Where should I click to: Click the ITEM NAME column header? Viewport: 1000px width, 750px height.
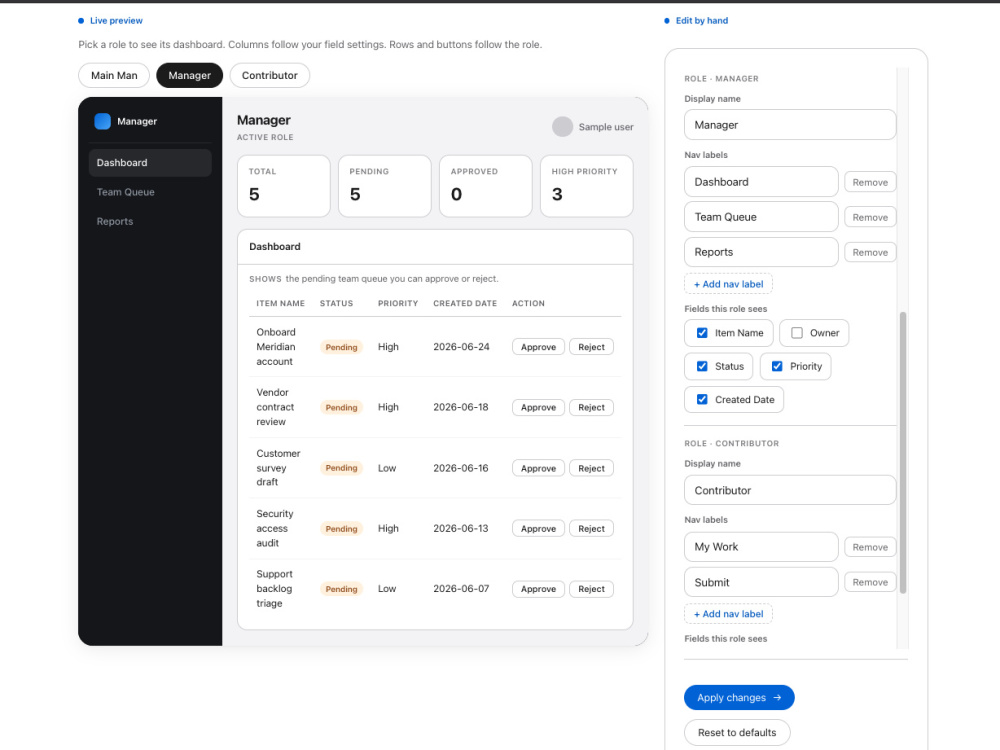[x=281, y=304]
